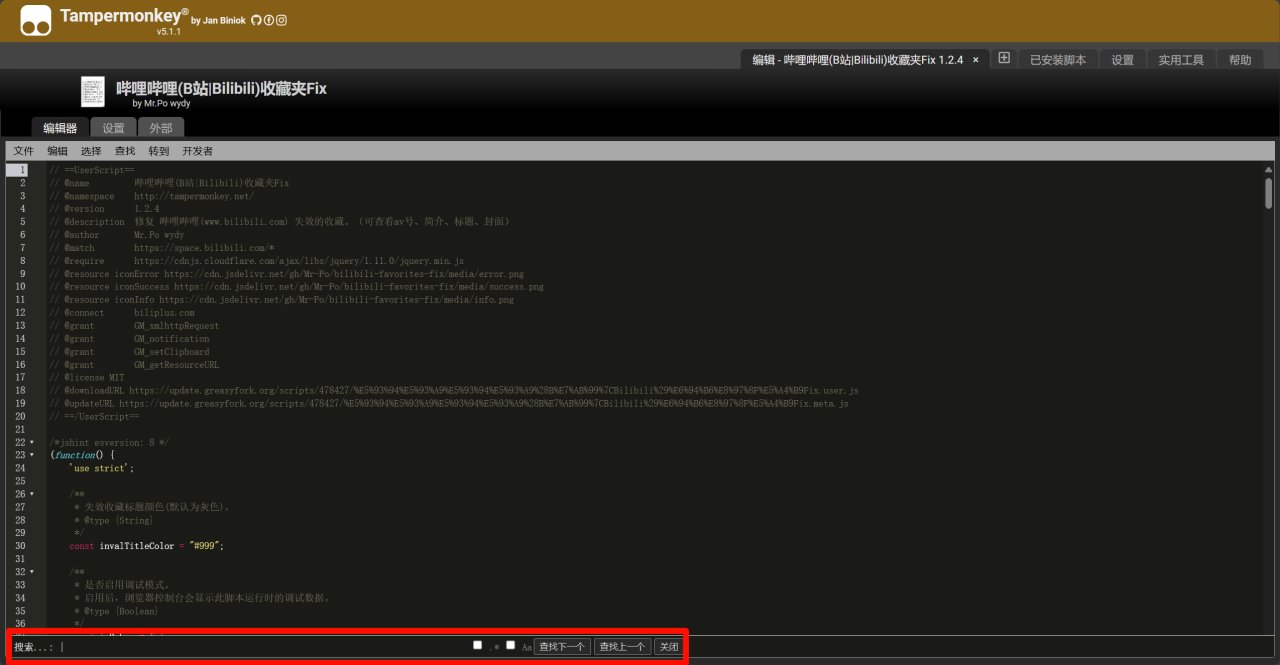Open the 文件 menu
The image size is (1280, 665).
(24, 151)
